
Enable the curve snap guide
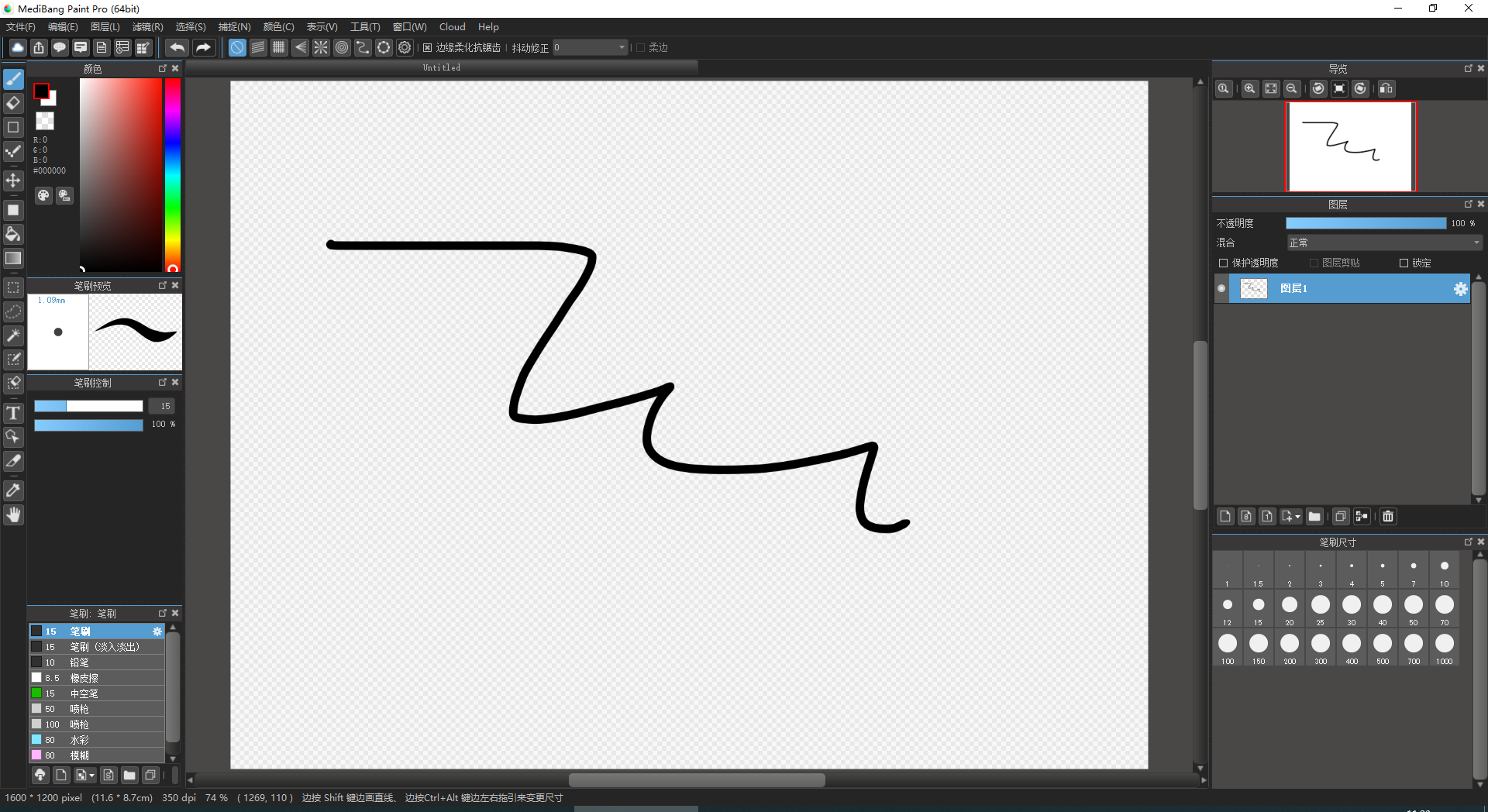pos(363,47)
